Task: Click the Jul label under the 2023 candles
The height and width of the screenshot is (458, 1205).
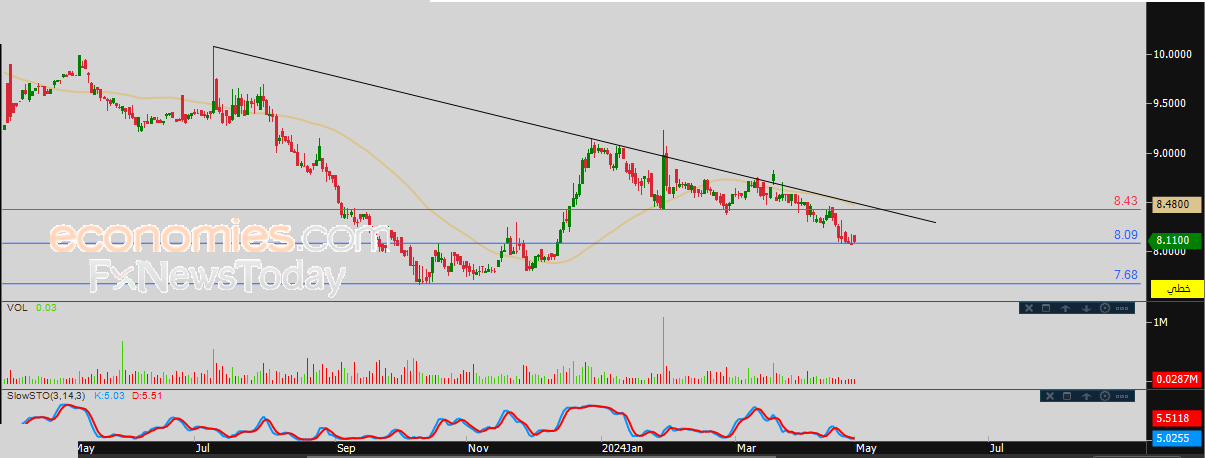Action: point(204,450)
